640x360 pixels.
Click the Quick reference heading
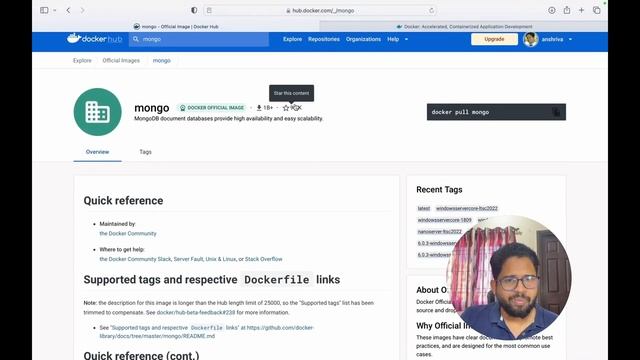pyautogui.click(x=123, y=200)
